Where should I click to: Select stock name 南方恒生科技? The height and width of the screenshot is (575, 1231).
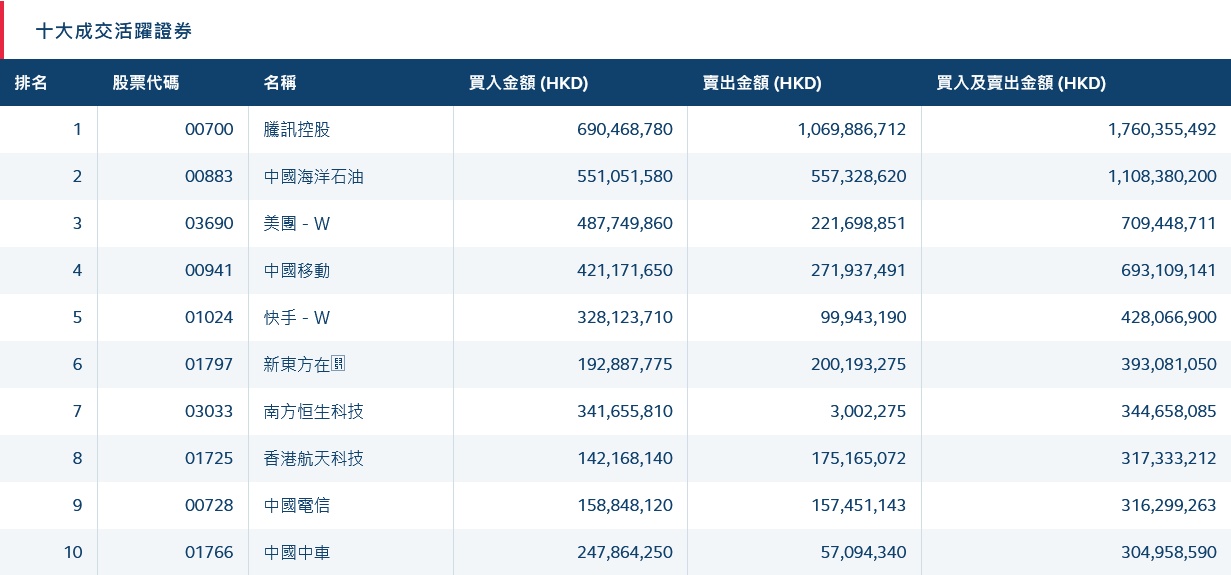[x=314, y=411]
